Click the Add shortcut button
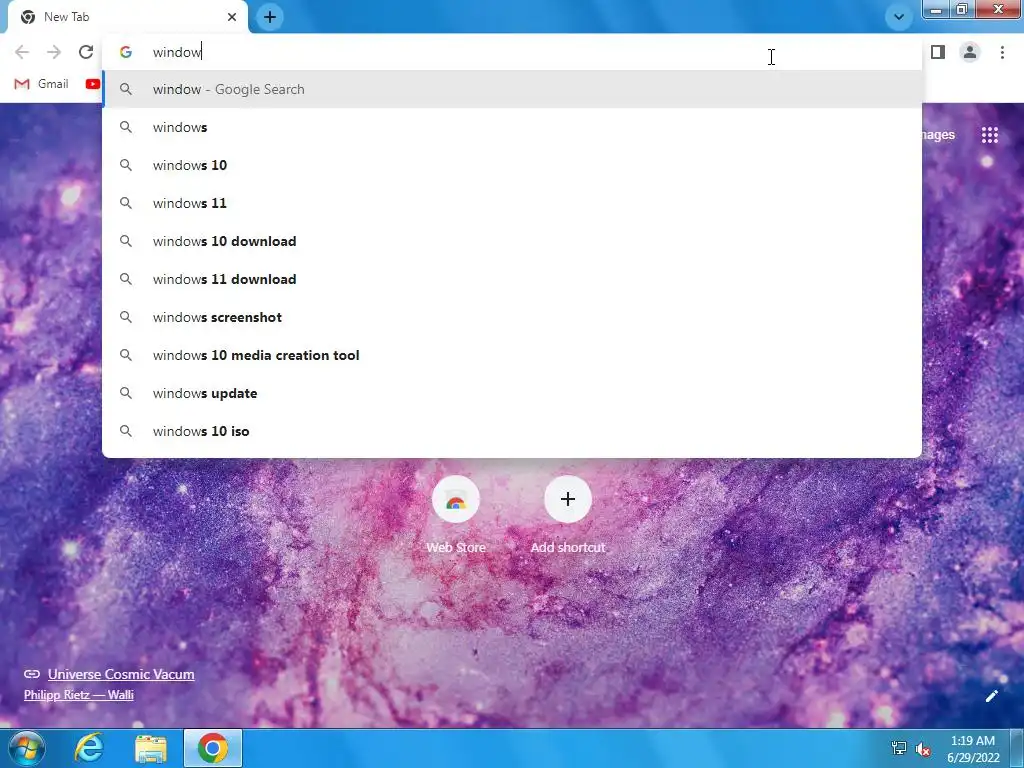The image size is (1024, 768). [568, 516]
